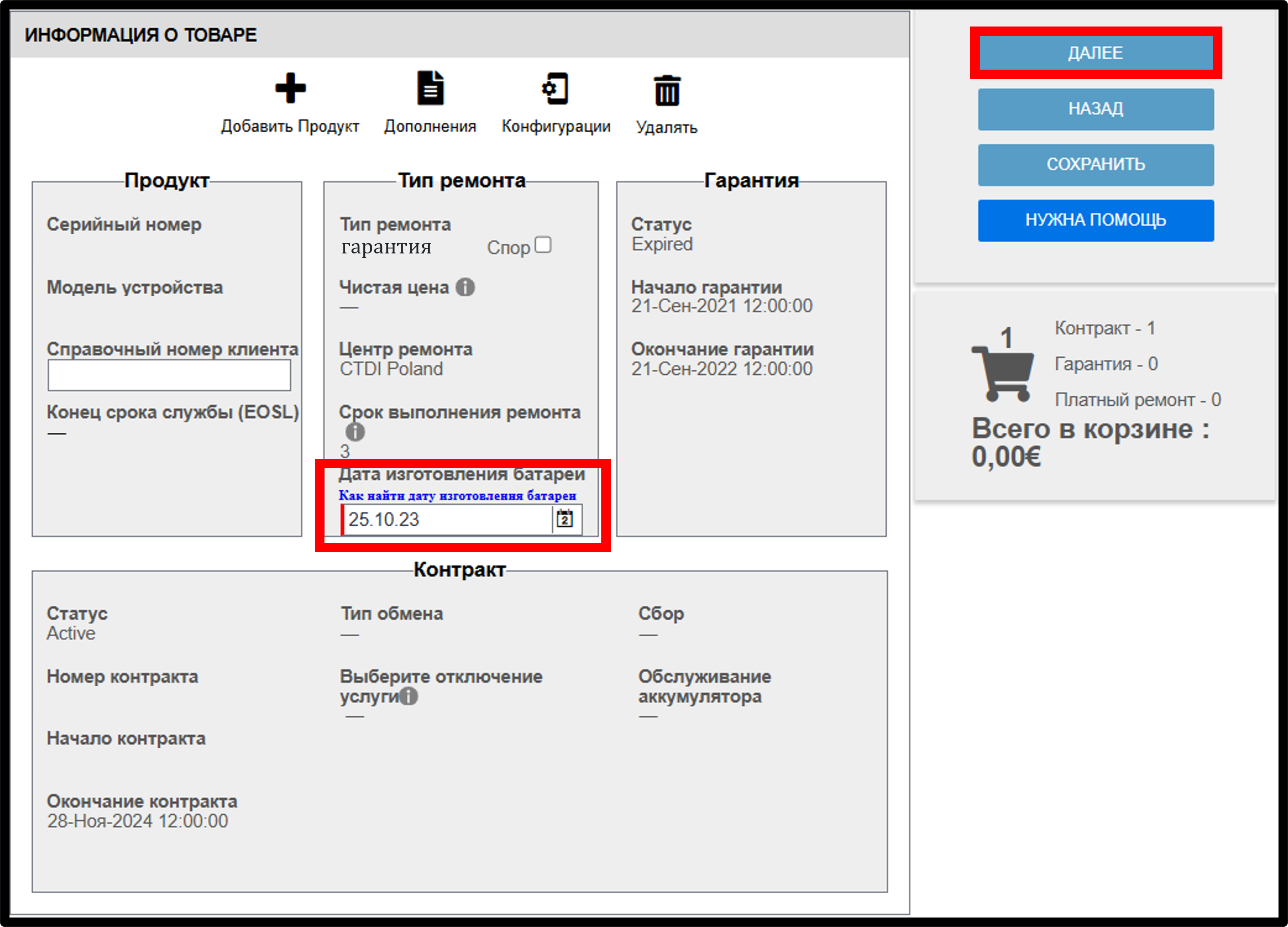Image resolution: width=1288 pixels, height=927 pixels.
Task: Select the warranty status Expired text
Action: 662,244
